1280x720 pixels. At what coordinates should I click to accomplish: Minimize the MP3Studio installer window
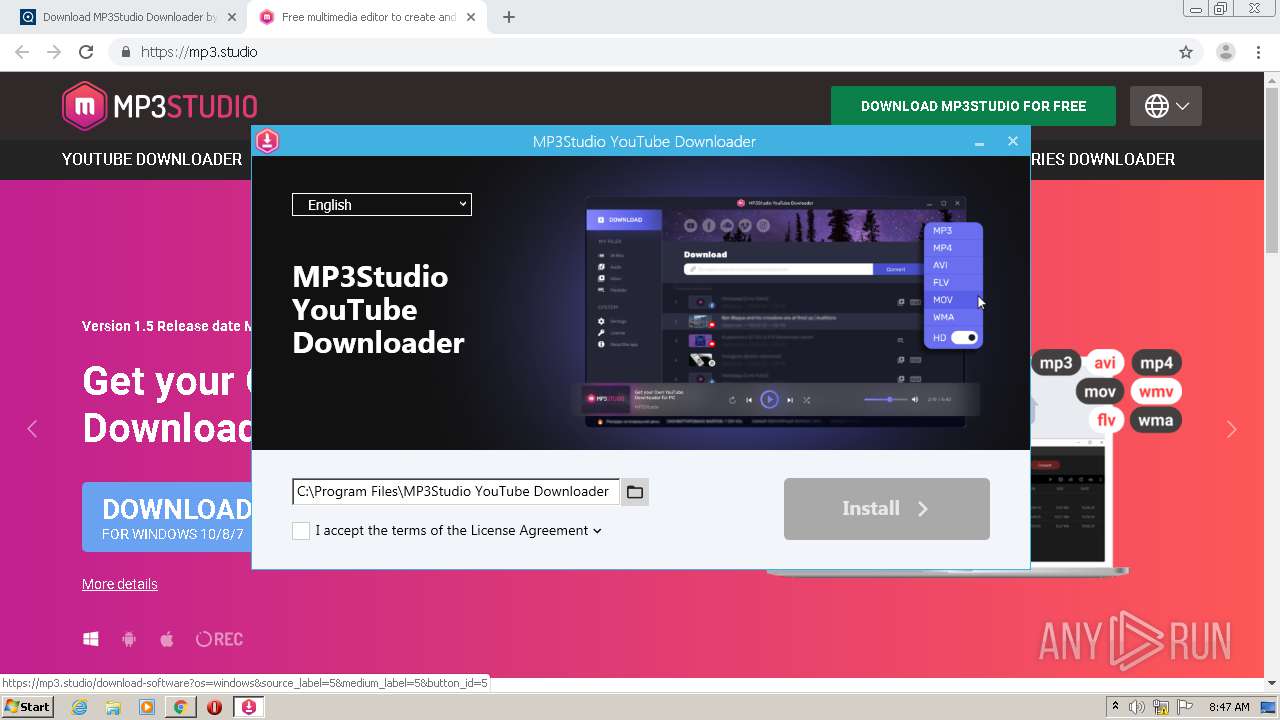[979, 142]
